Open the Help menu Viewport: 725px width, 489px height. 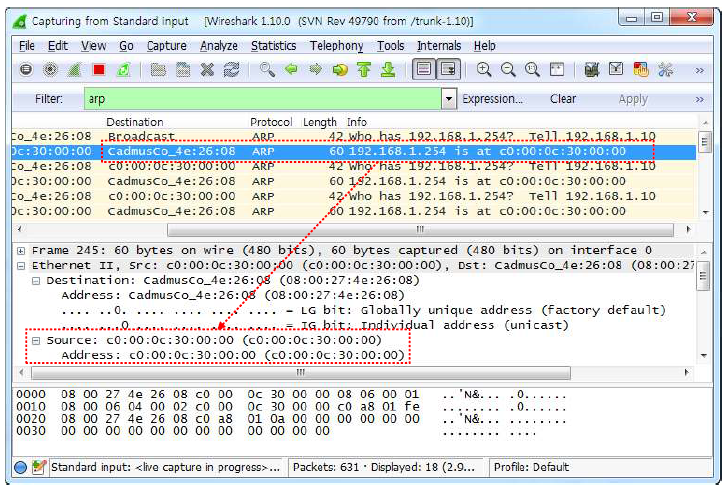[485, 46]
